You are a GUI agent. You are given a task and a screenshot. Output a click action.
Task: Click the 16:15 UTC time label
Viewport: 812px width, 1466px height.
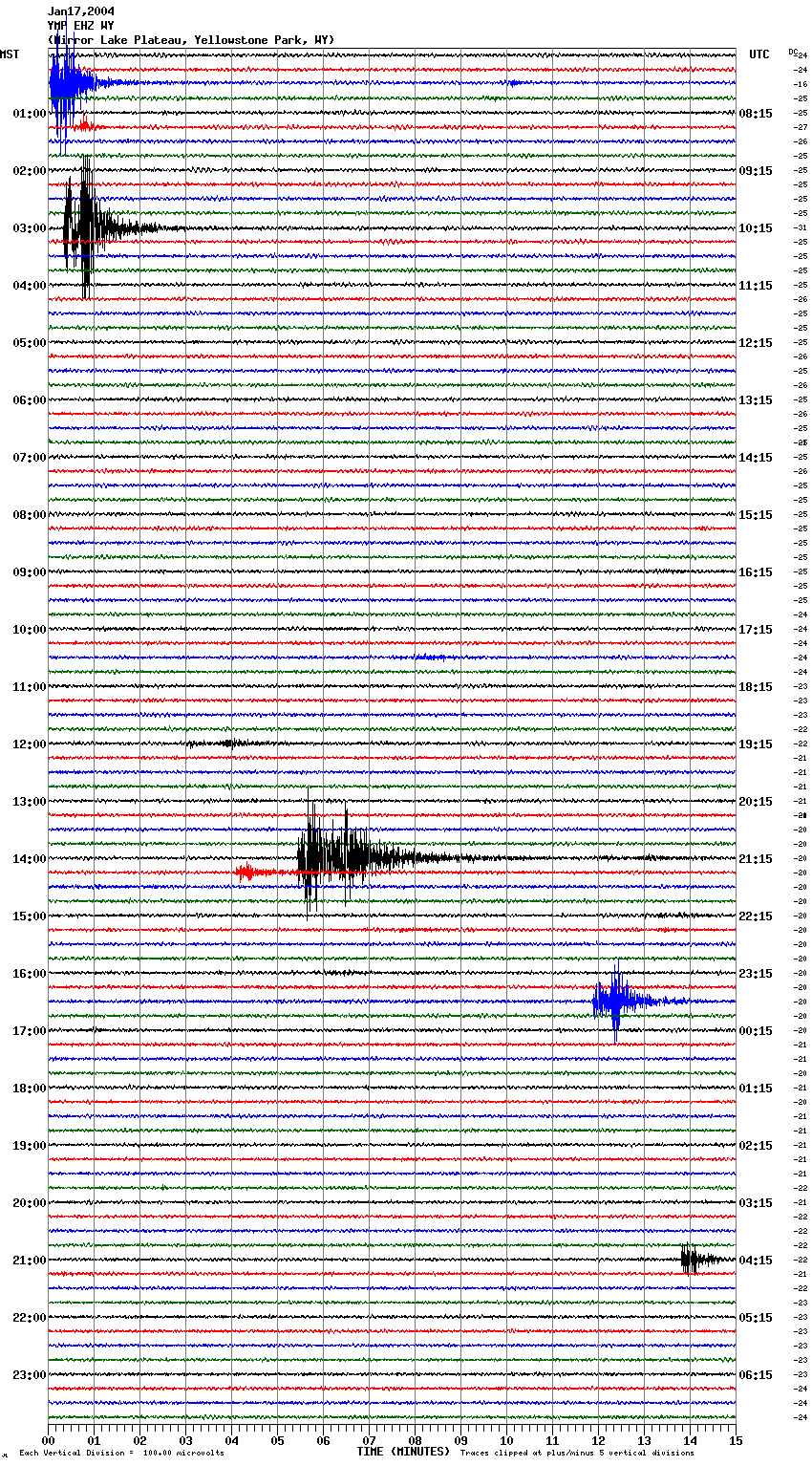click(756, 572)
